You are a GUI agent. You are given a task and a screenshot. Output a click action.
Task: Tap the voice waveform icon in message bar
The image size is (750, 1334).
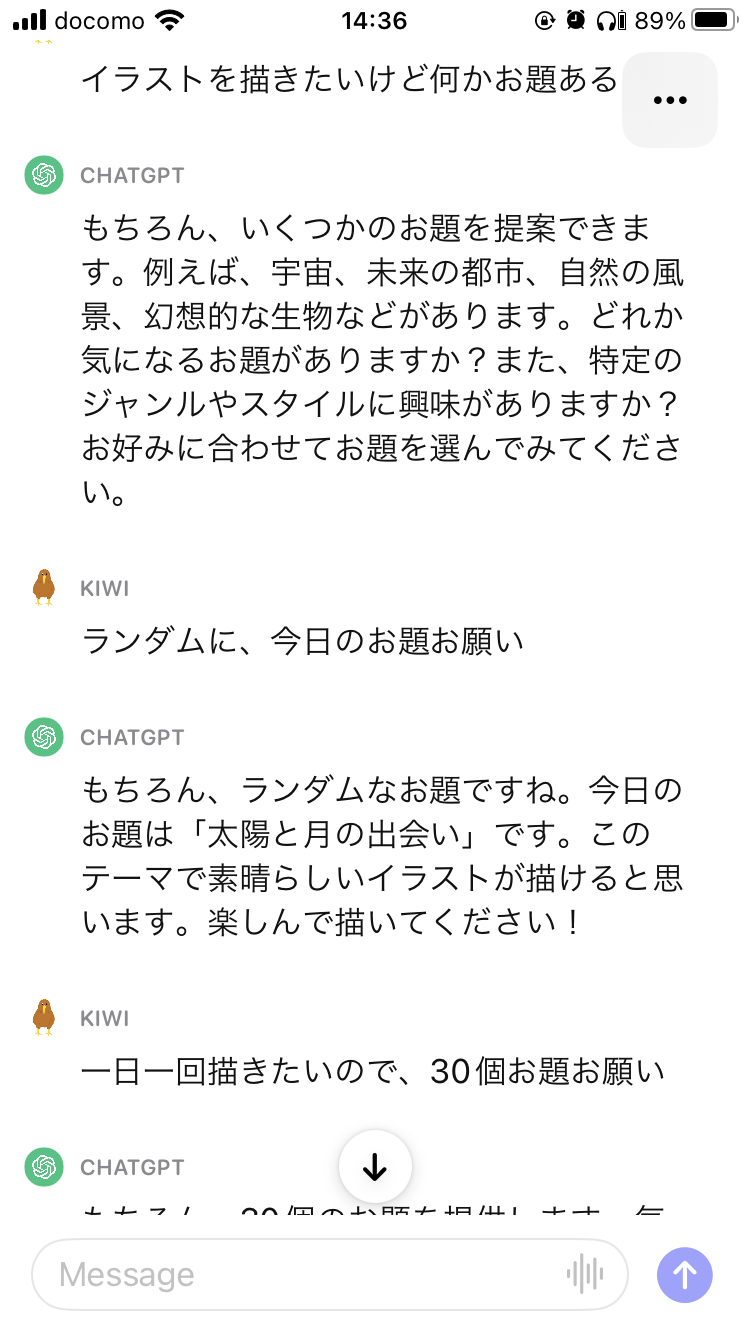click(x=585, y=1274)
